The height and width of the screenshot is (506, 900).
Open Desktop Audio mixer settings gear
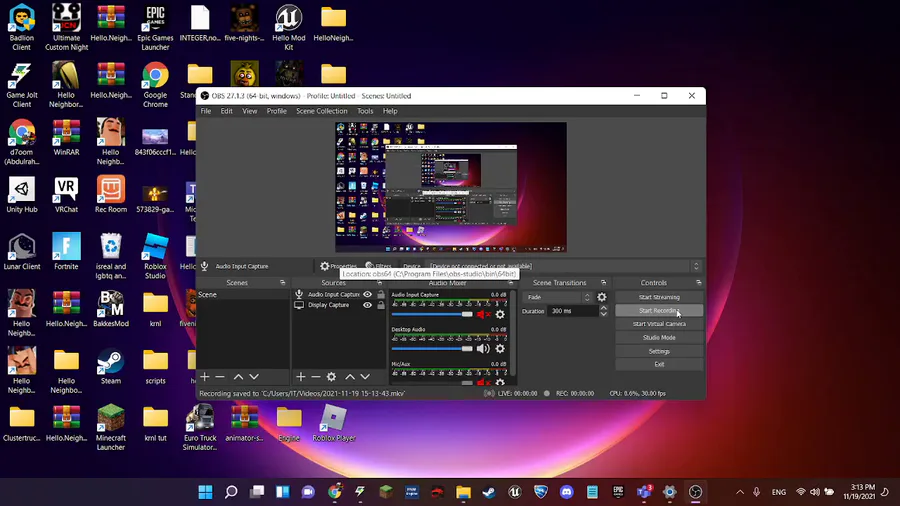click(x=500, y=349)
